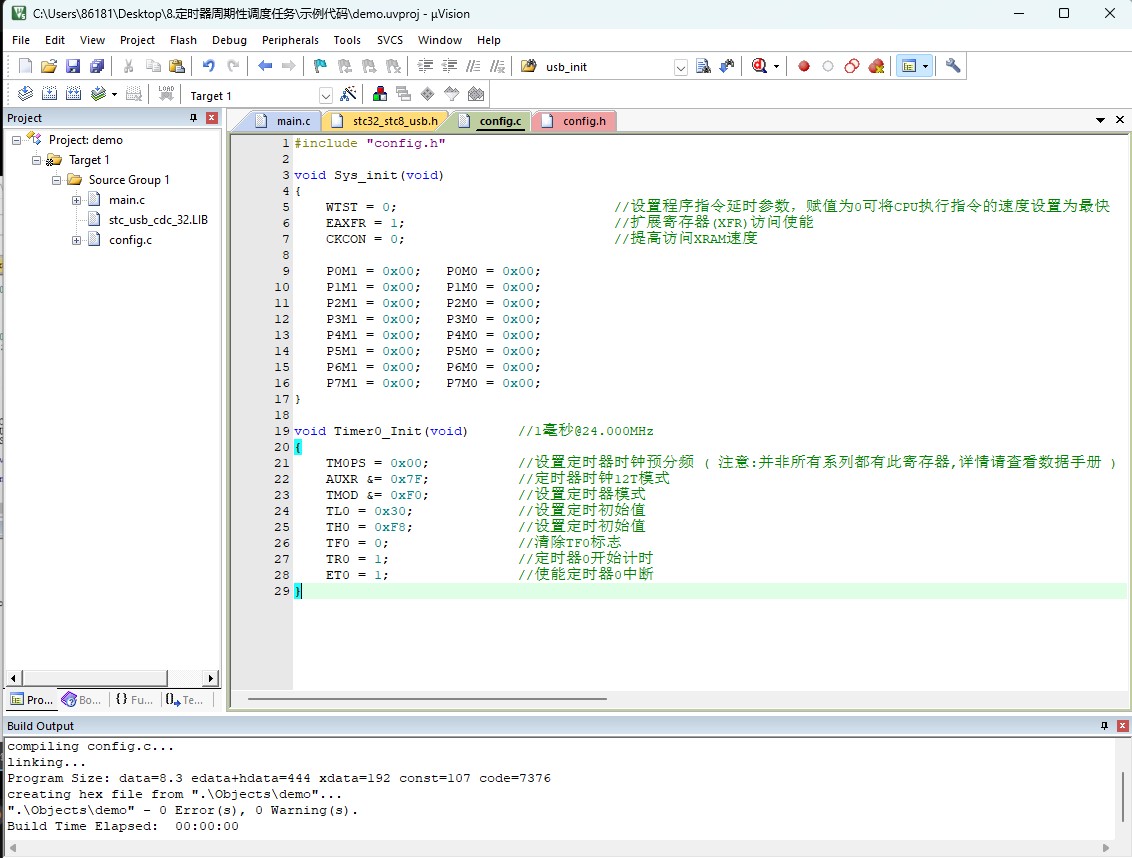Undo the last edit
Viewport: 1132px width, 858px height.
[209, 66]
